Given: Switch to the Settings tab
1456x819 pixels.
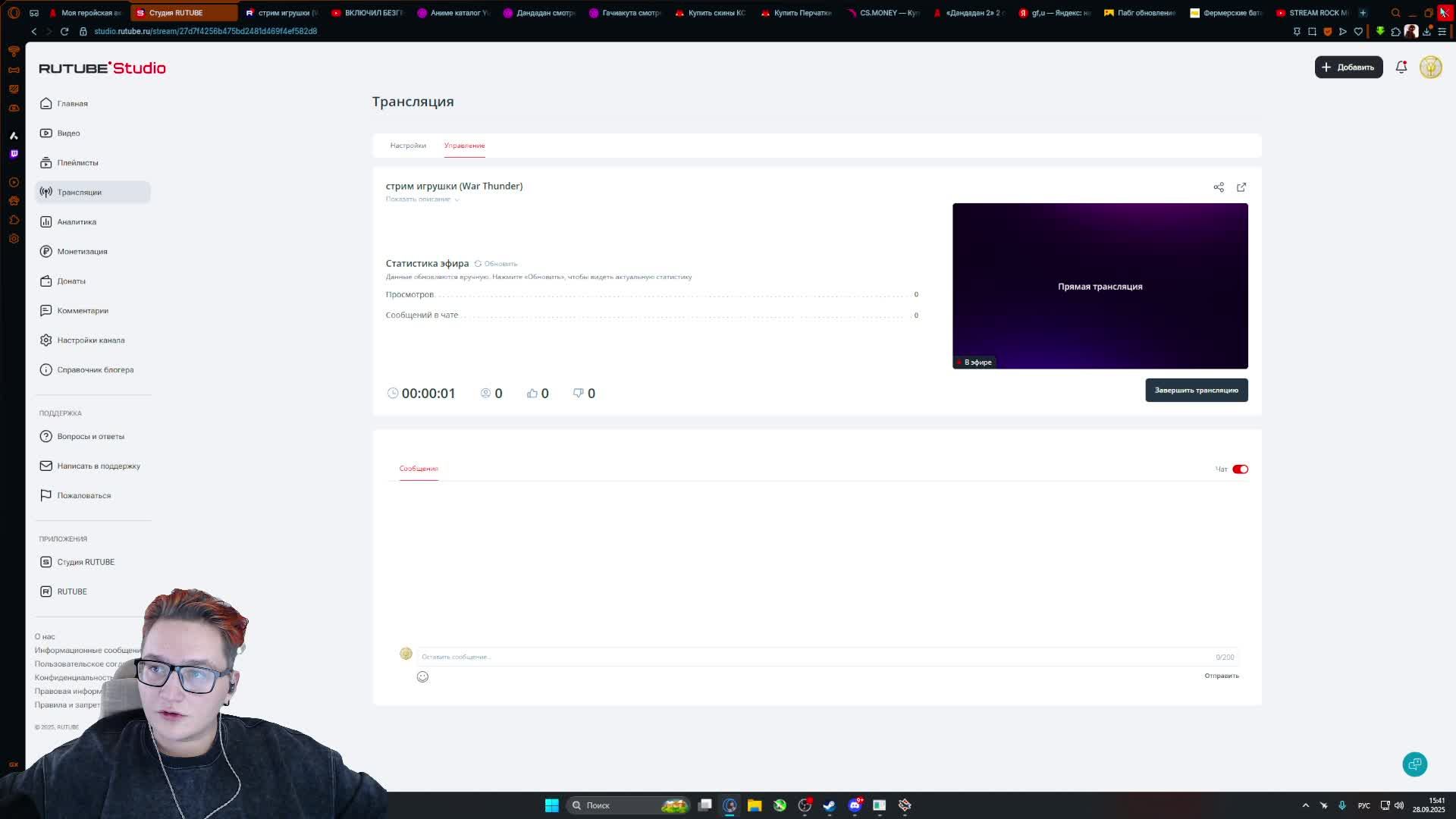Looking at the screenshot, I should coord(408,146).
